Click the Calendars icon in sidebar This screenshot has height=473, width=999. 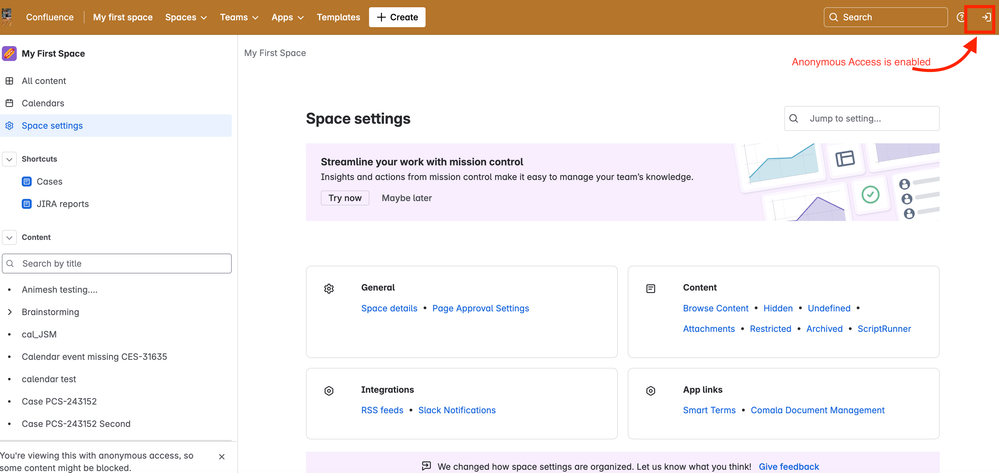coord(10,103)
